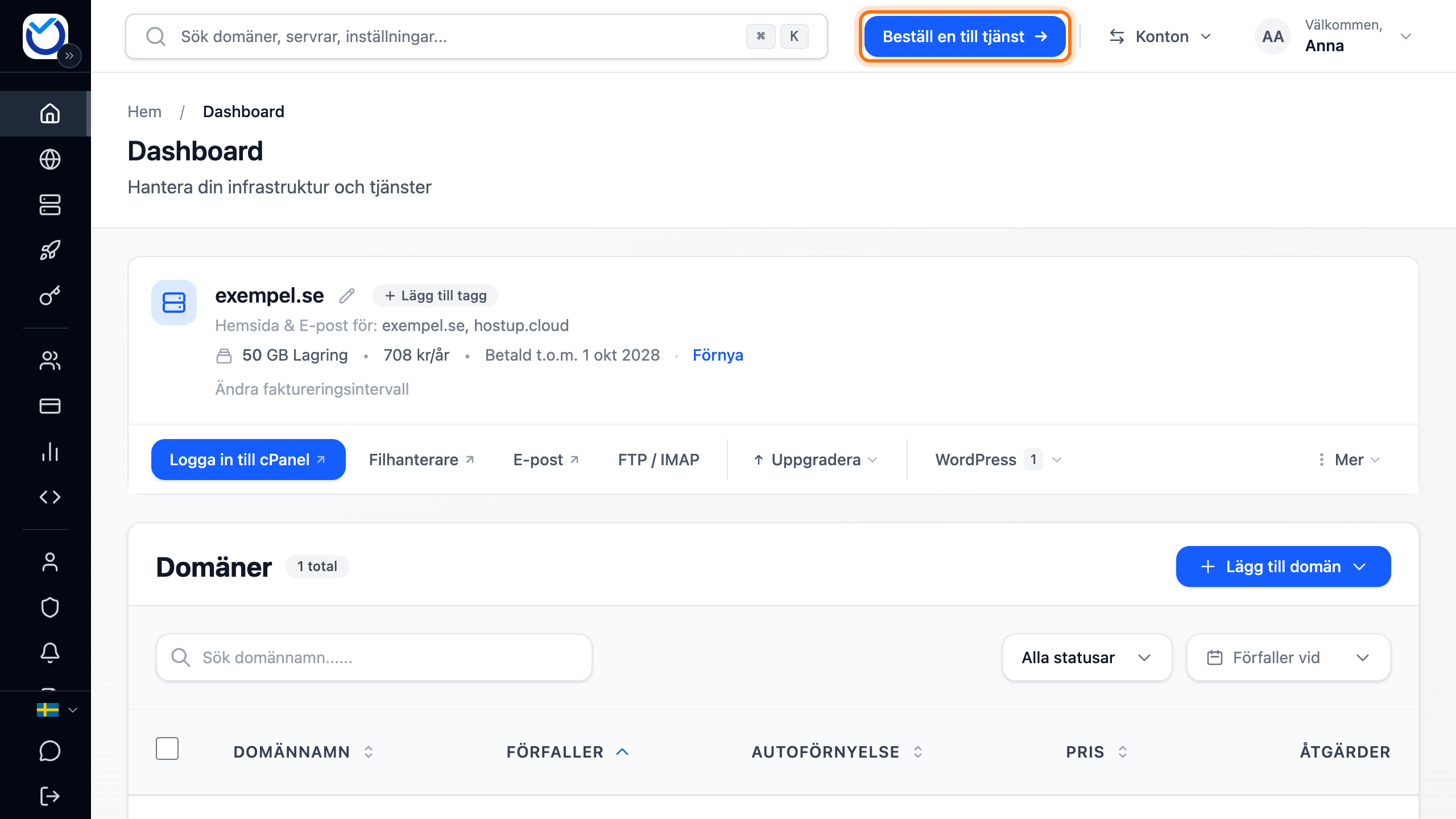
Task: Open the Mer menu
Action: (x=1349, y=460)
